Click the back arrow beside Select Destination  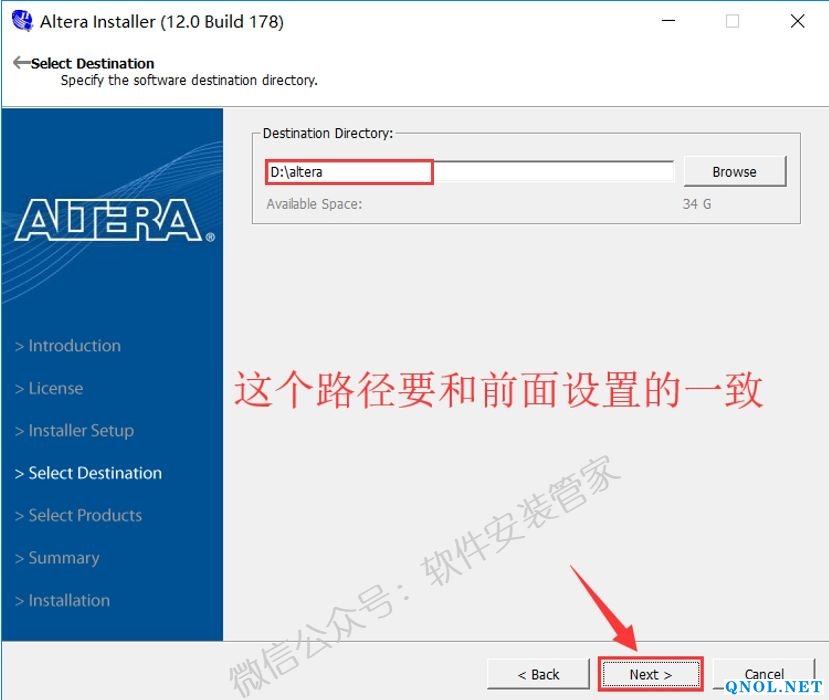click(21, 62)
